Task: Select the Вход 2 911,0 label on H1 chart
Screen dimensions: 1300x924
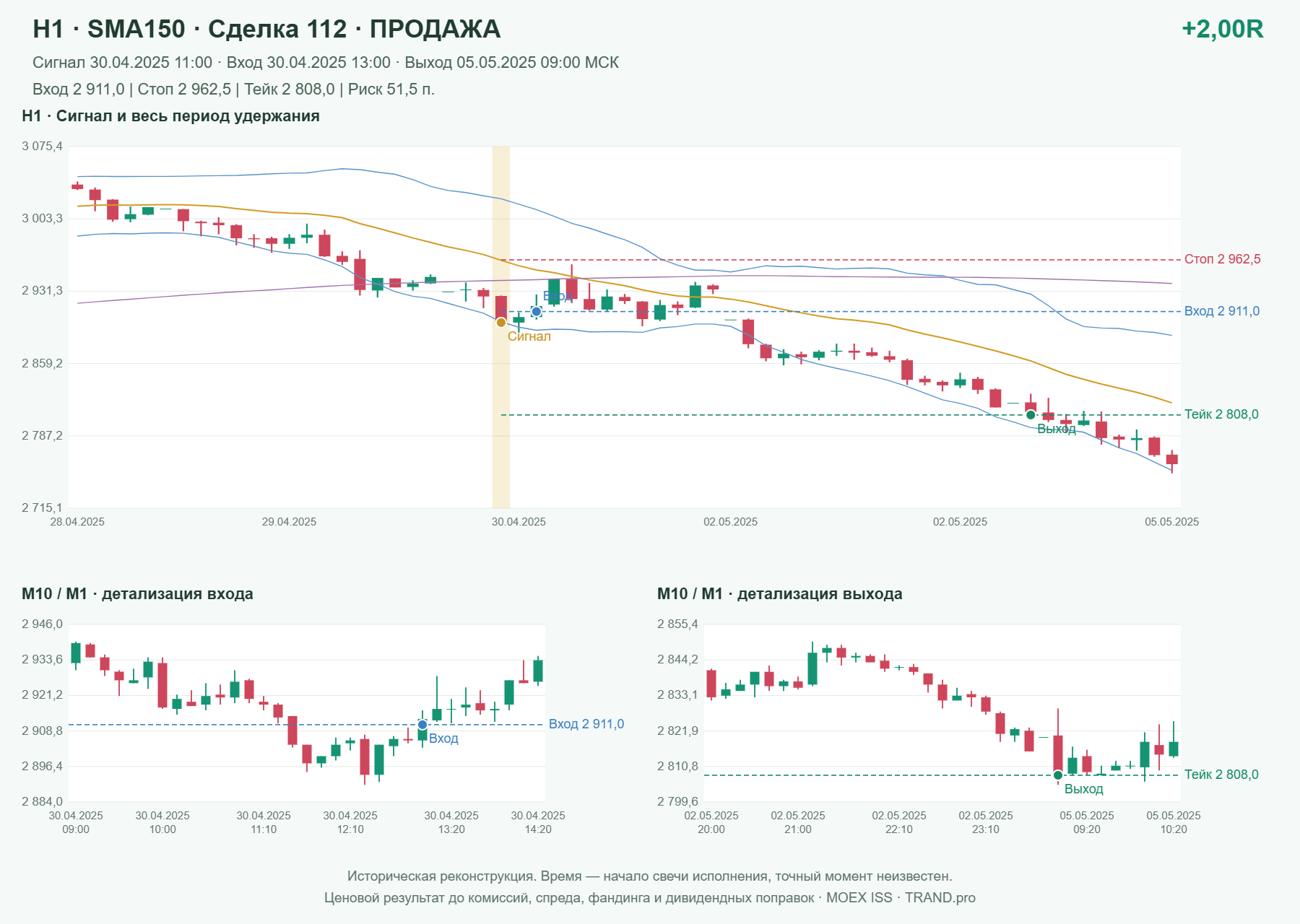Action: click(x=1221, y=311)
